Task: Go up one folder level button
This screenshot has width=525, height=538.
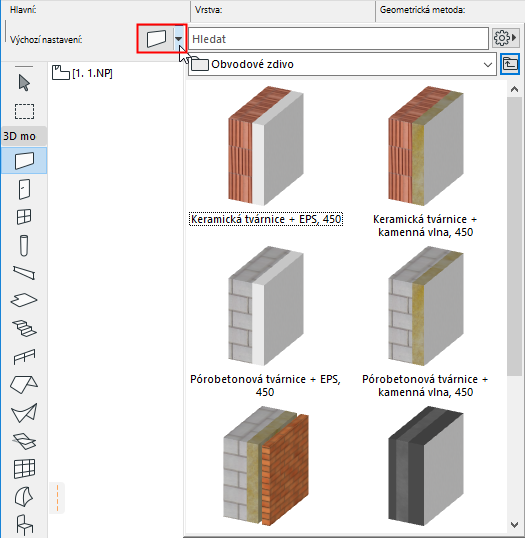Action: click(510, 64)
